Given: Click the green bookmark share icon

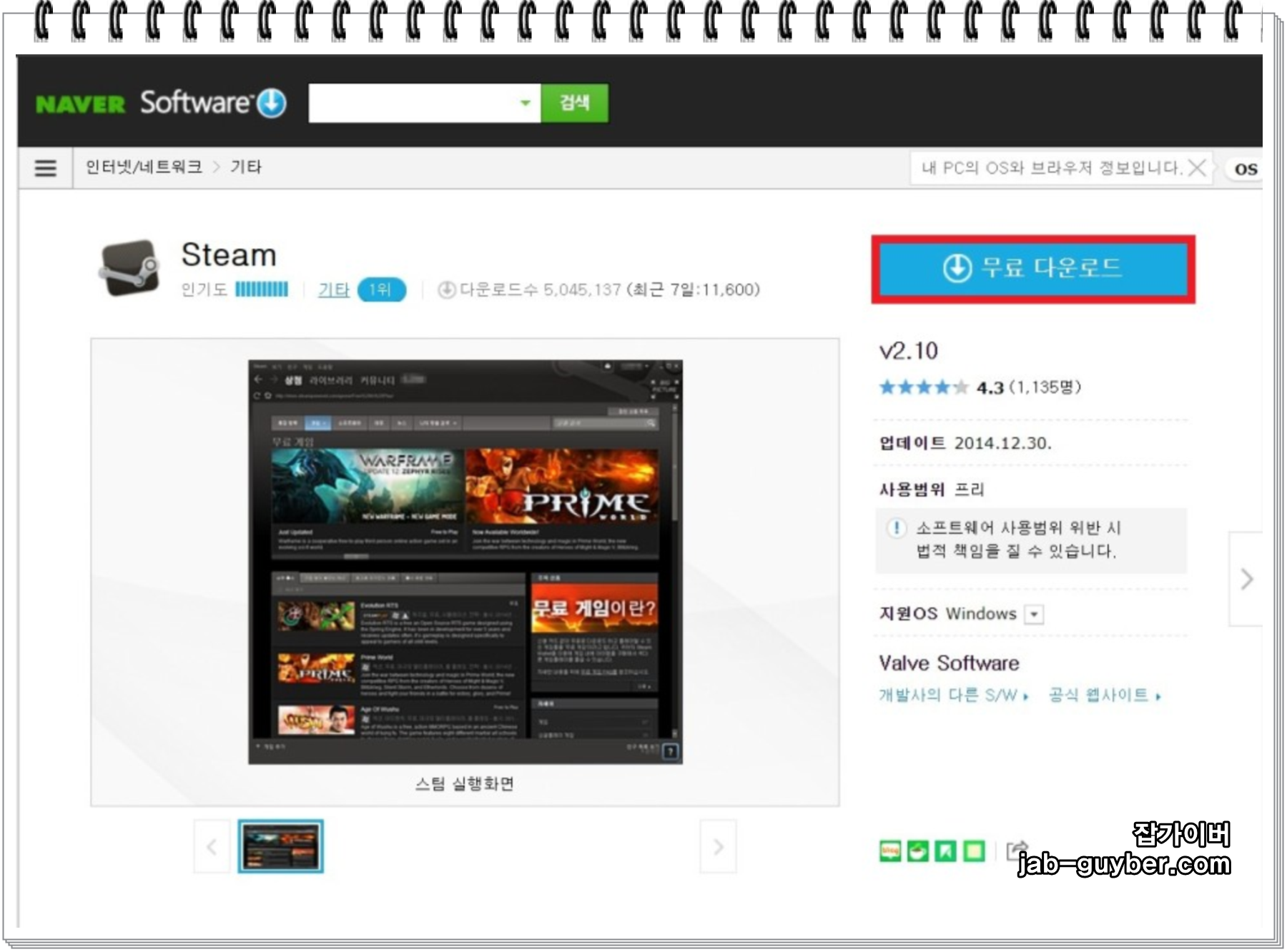Looking at the screenshot, I should [946, 851].
